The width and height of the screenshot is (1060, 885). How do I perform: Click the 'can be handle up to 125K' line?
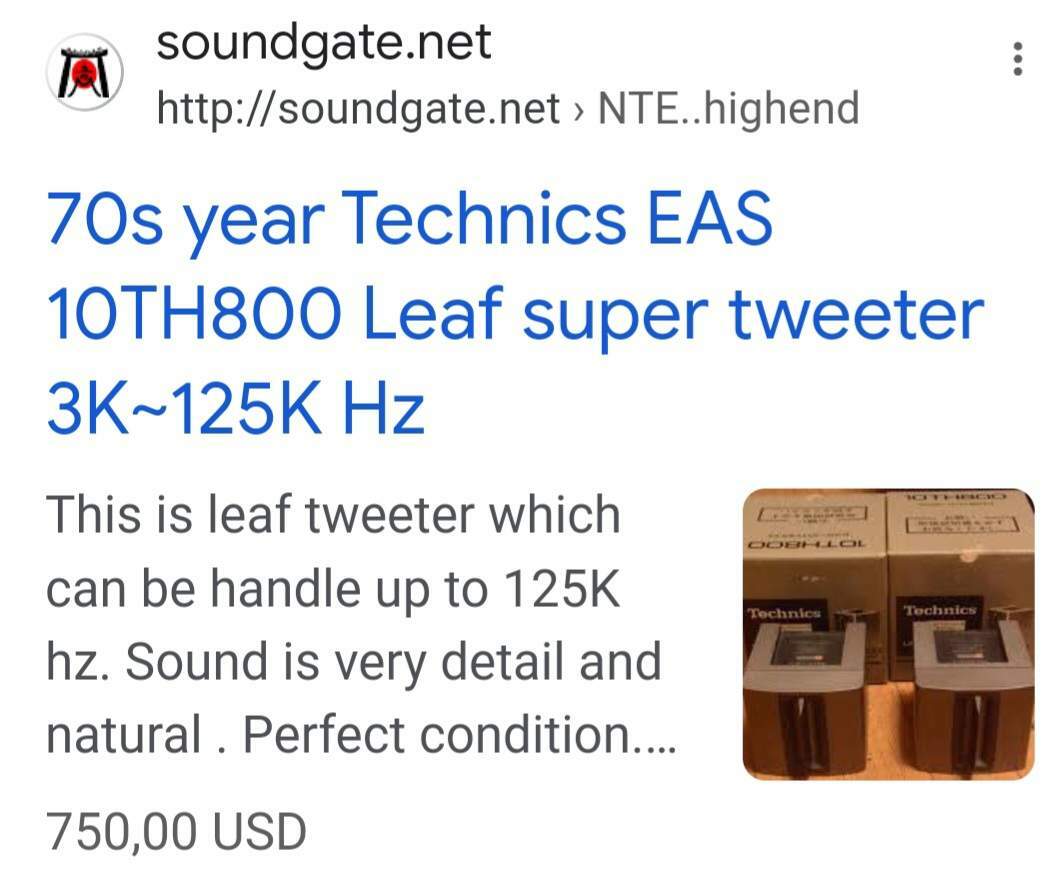[x=333, y=589]
